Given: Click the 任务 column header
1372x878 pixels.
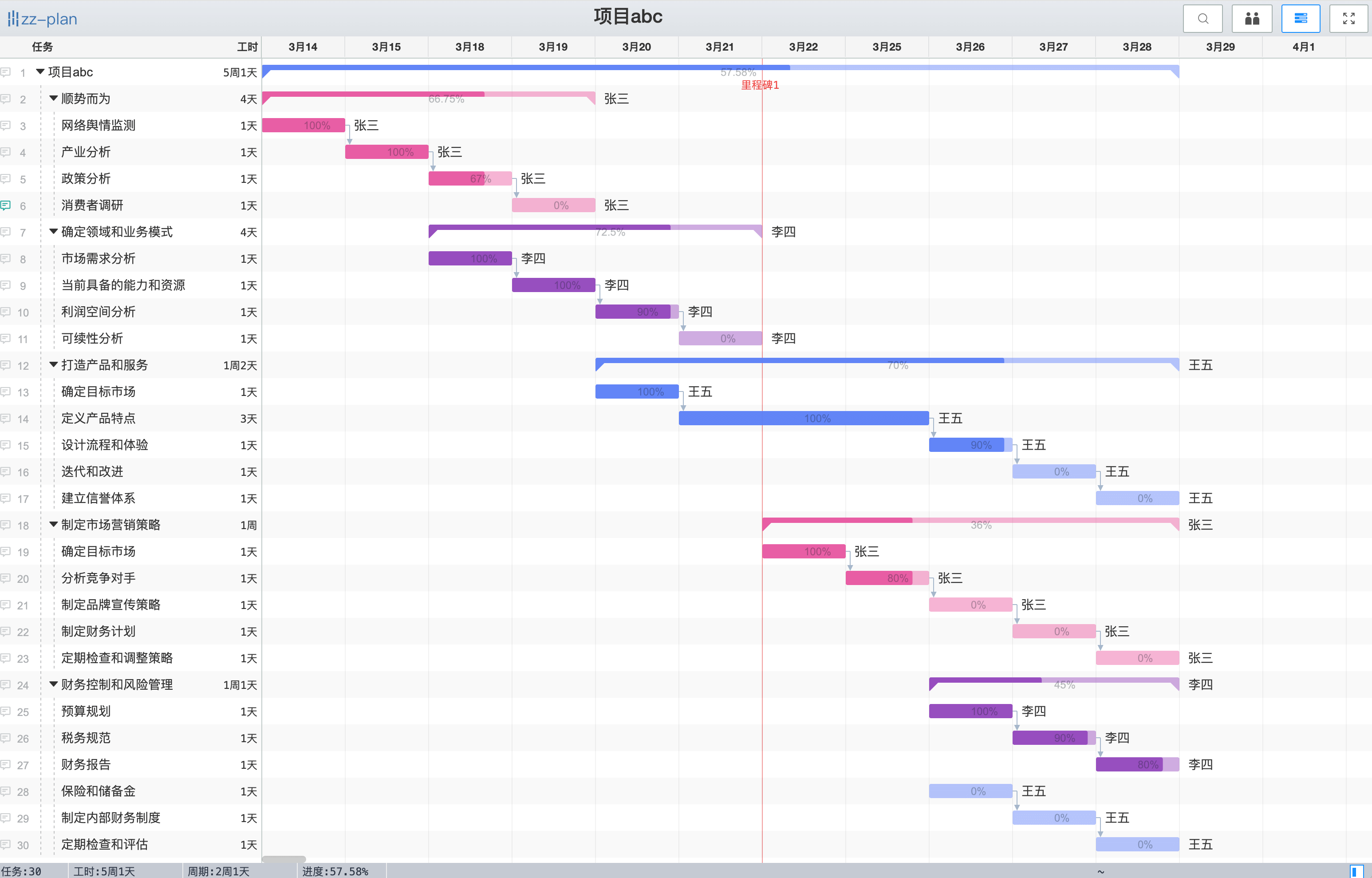Looking at the screenshot, I should (x=42, y=47).
